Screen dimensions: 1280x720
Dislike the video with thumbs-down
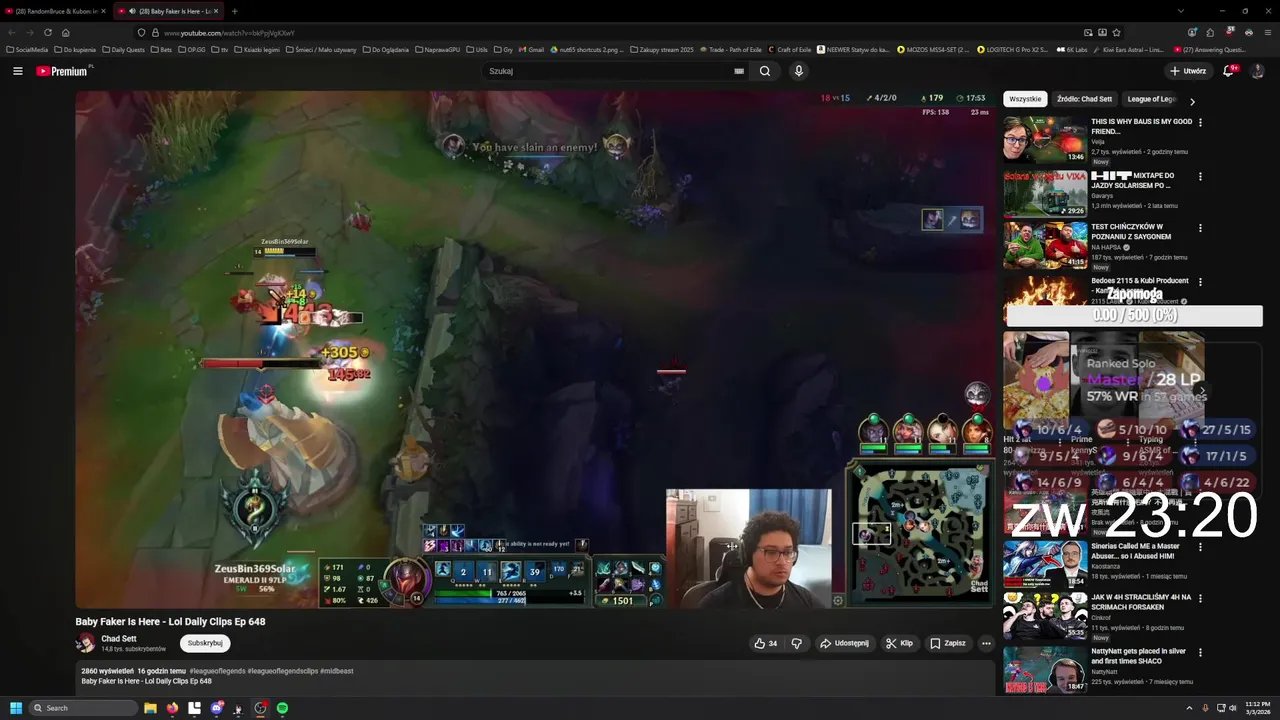[797, 643]
